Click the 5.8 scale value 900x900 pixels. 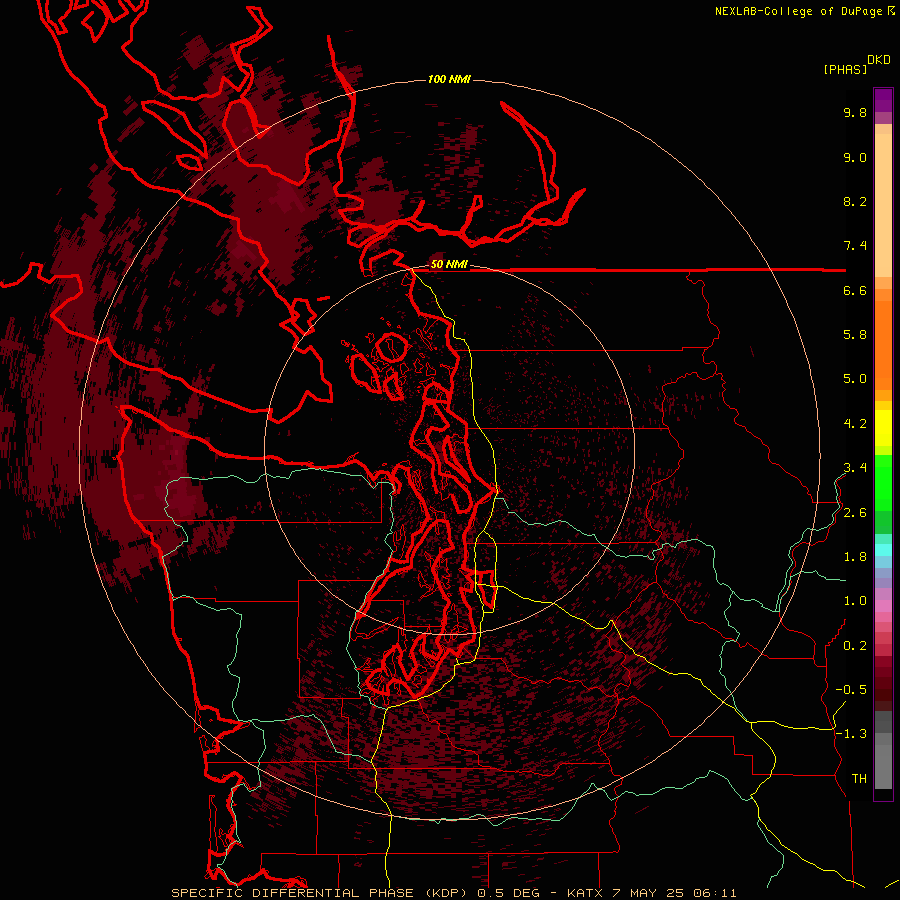tap(855, 335)
